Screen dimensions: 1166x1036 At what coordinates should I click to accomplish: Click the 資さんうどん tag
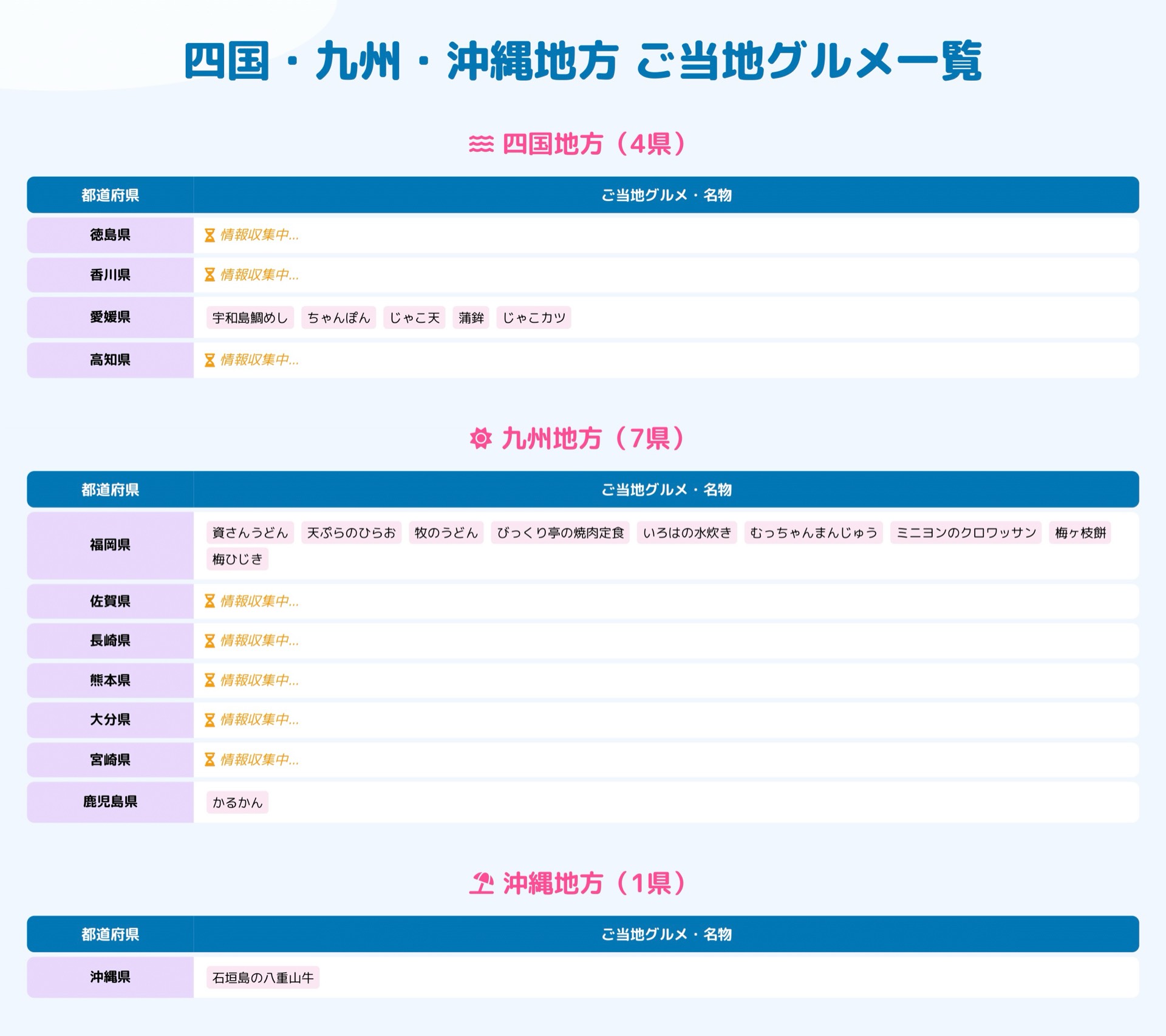250,533
